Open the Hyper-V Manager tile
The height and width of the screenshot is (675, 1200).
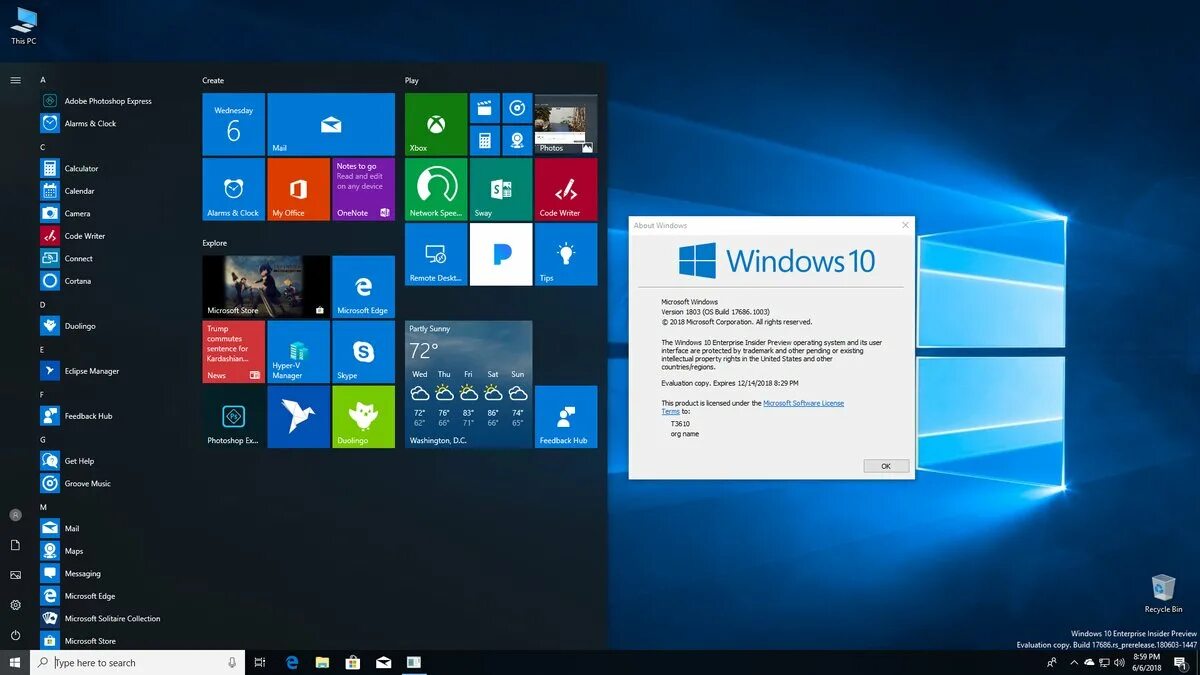[298, 352]
